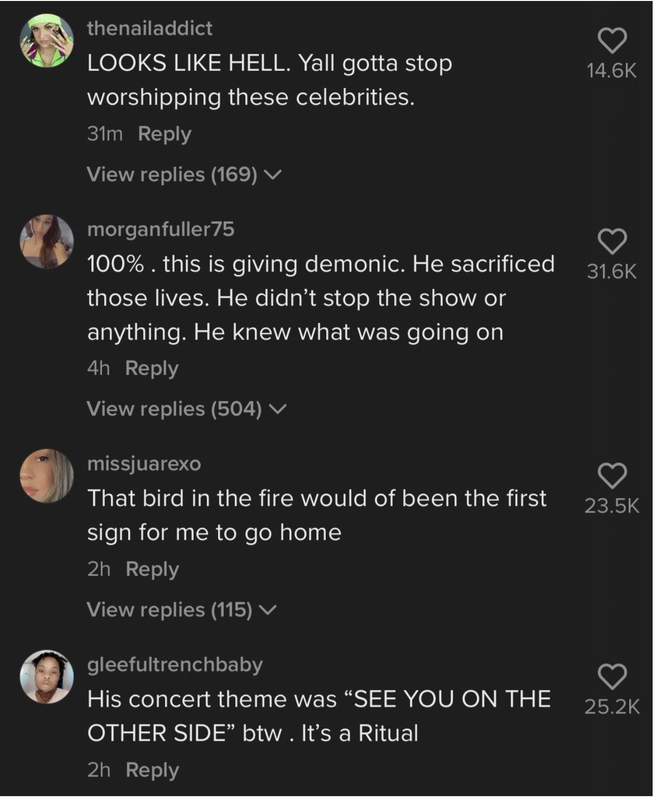The height and width of the screenshot is (800, 667).
Task: Reply to thenailaddict's comment
Action: point(163,134)
